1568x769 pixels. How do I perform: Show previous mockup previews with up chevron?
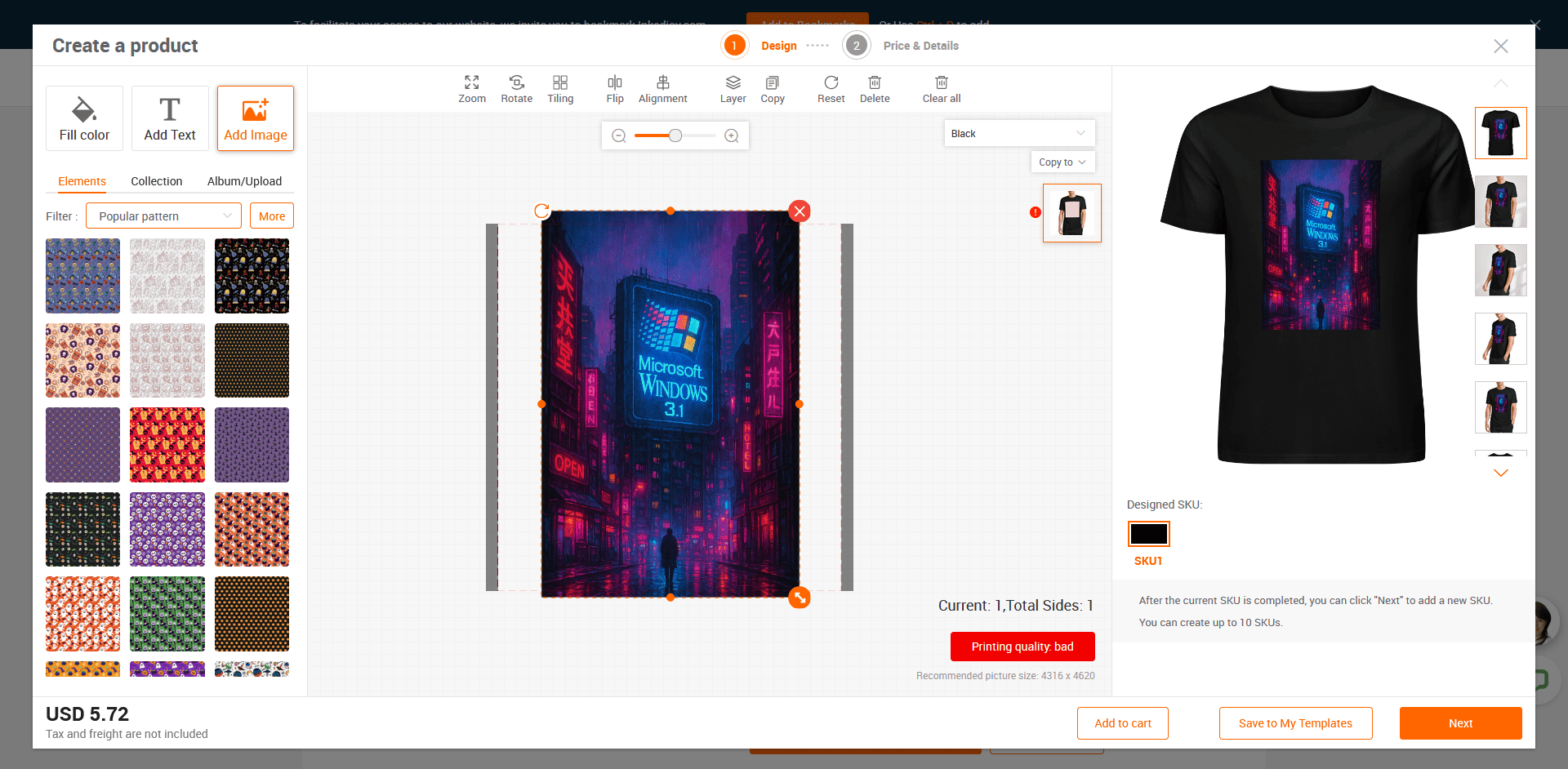tap(1501, 83)
